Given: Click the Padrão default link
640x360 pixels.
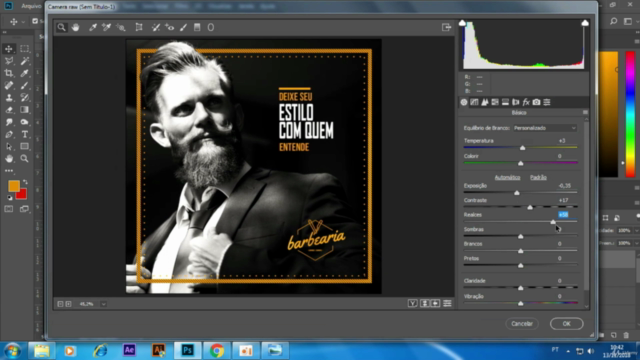Looking at the screenshot, I should [538, 178].
